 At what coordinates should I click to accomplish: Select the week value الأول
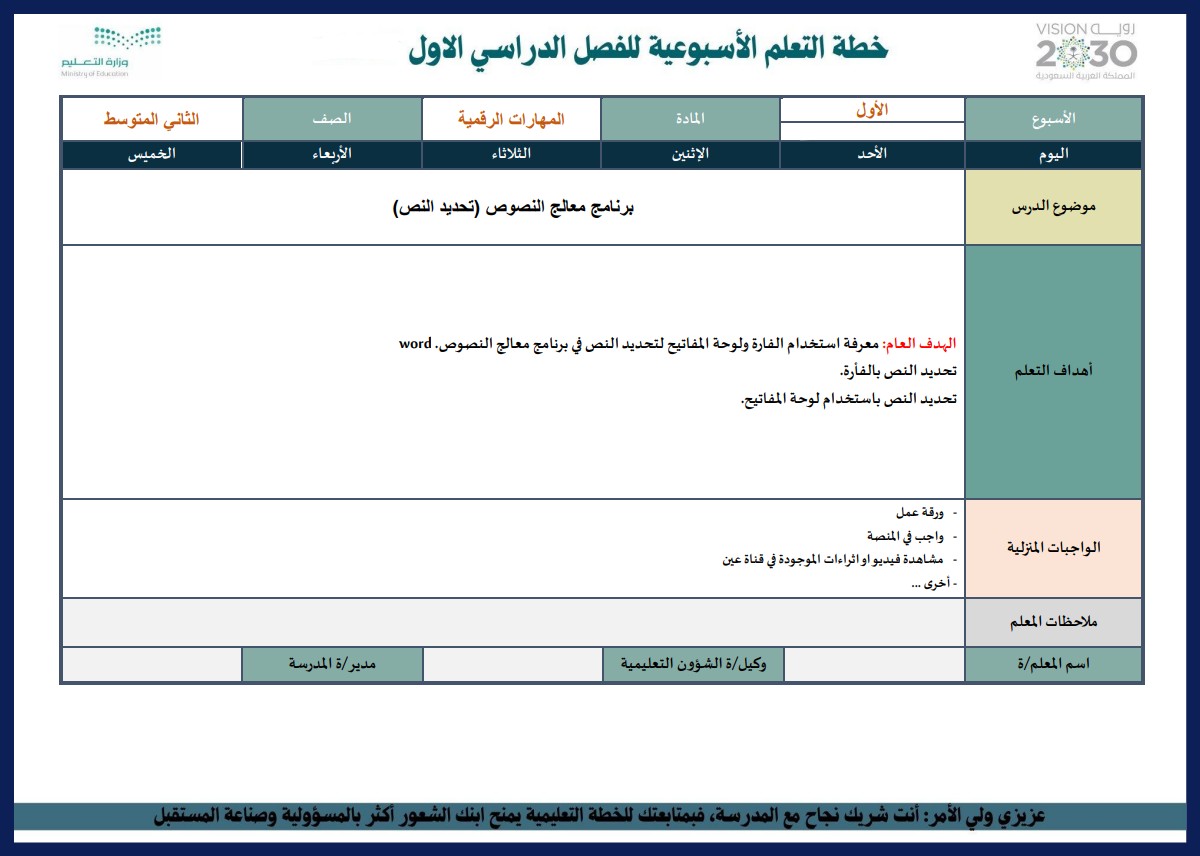click(872, 110)
